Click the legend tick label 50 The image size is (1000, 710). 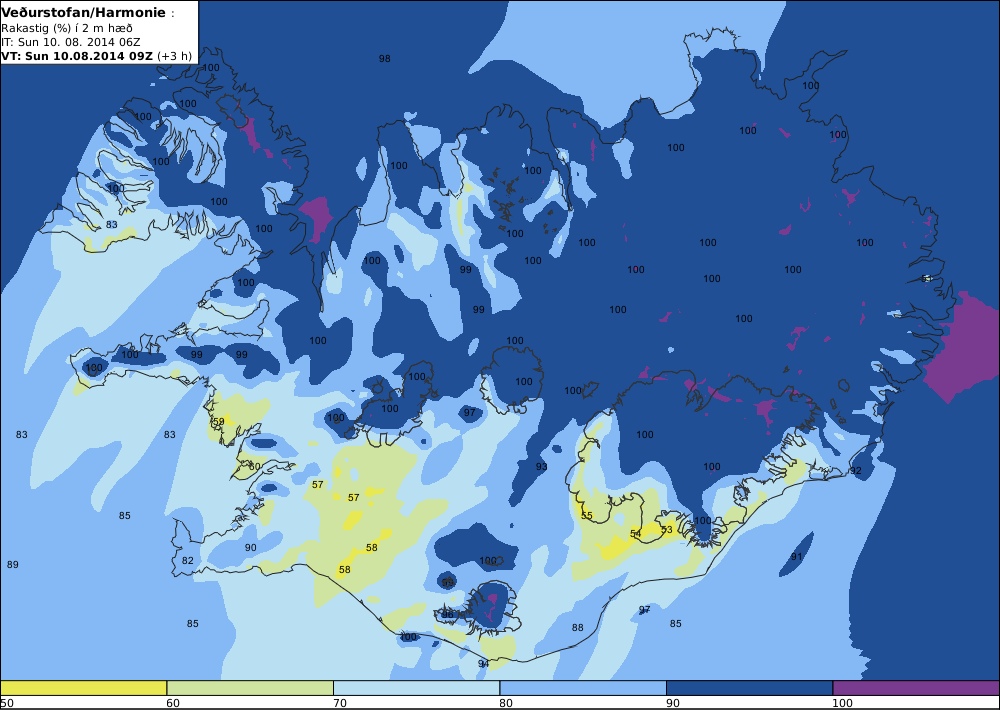pos(7,703)
